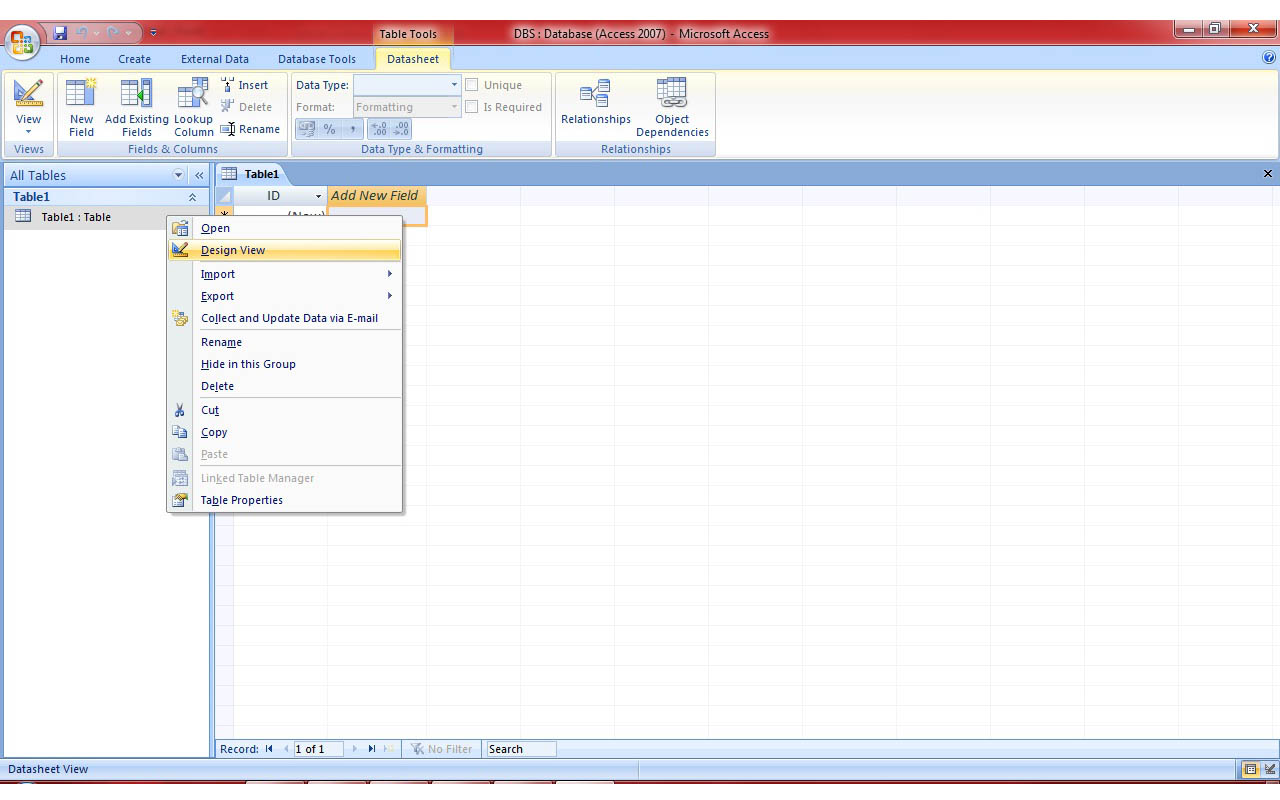Expand the Import submenu arrow
This screenshot has width=1280, height=800.
click(x=390, y=274)
